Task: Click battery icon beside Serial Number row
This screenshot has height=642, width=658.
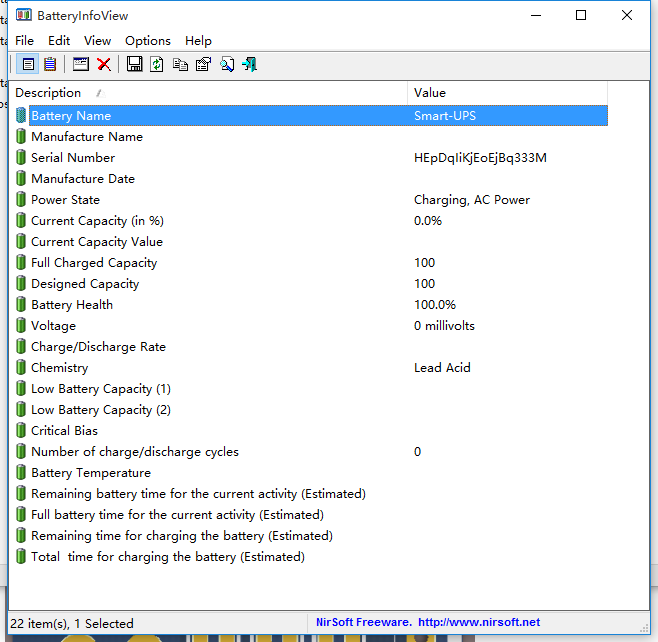Action: 21,157
